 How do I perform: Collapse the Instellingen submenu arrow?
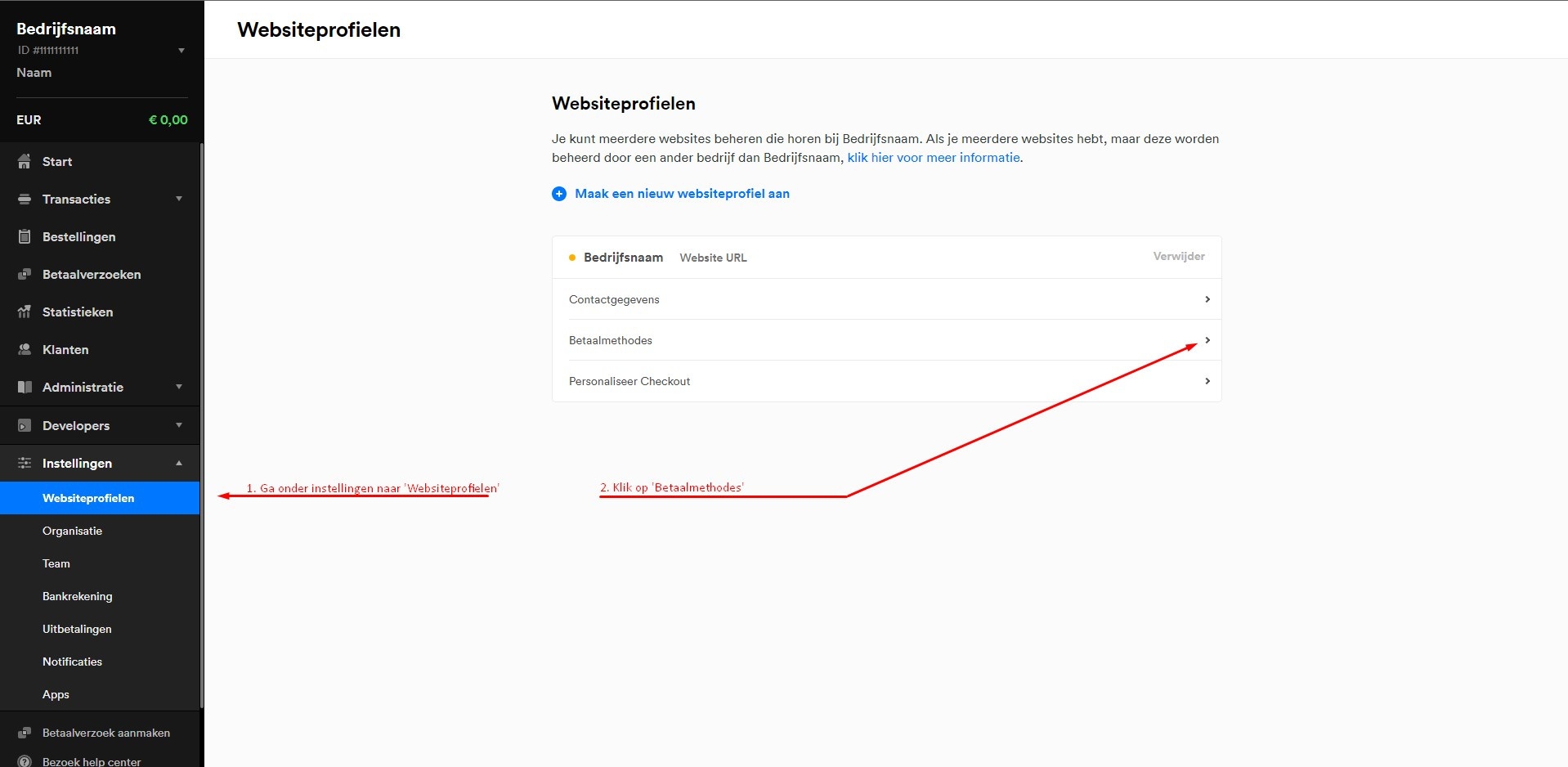[179, 463]
